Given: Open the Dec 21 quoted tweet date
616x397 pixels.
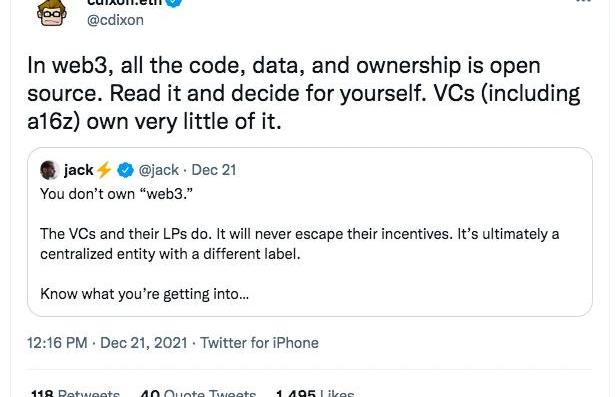Looking at the screenshot, I should click(214, 170).
